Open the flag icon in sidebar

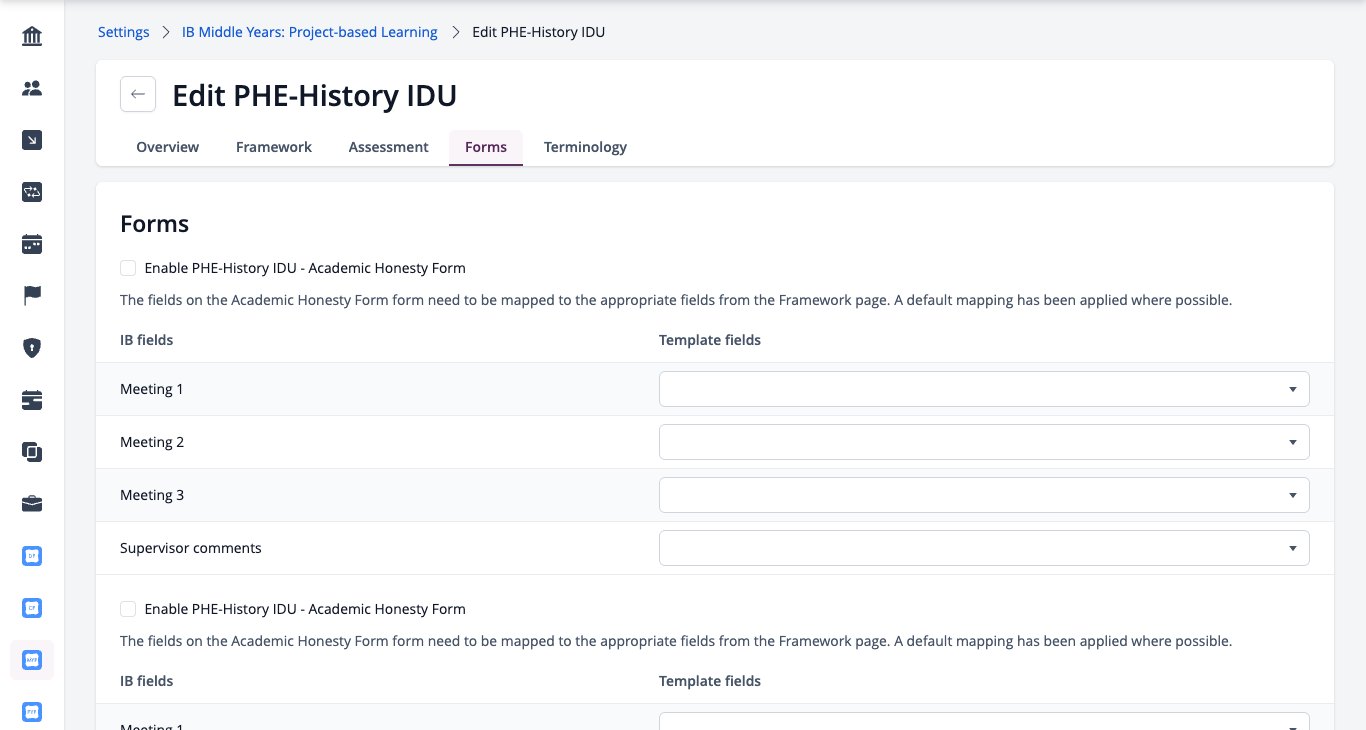coord(32,296)
